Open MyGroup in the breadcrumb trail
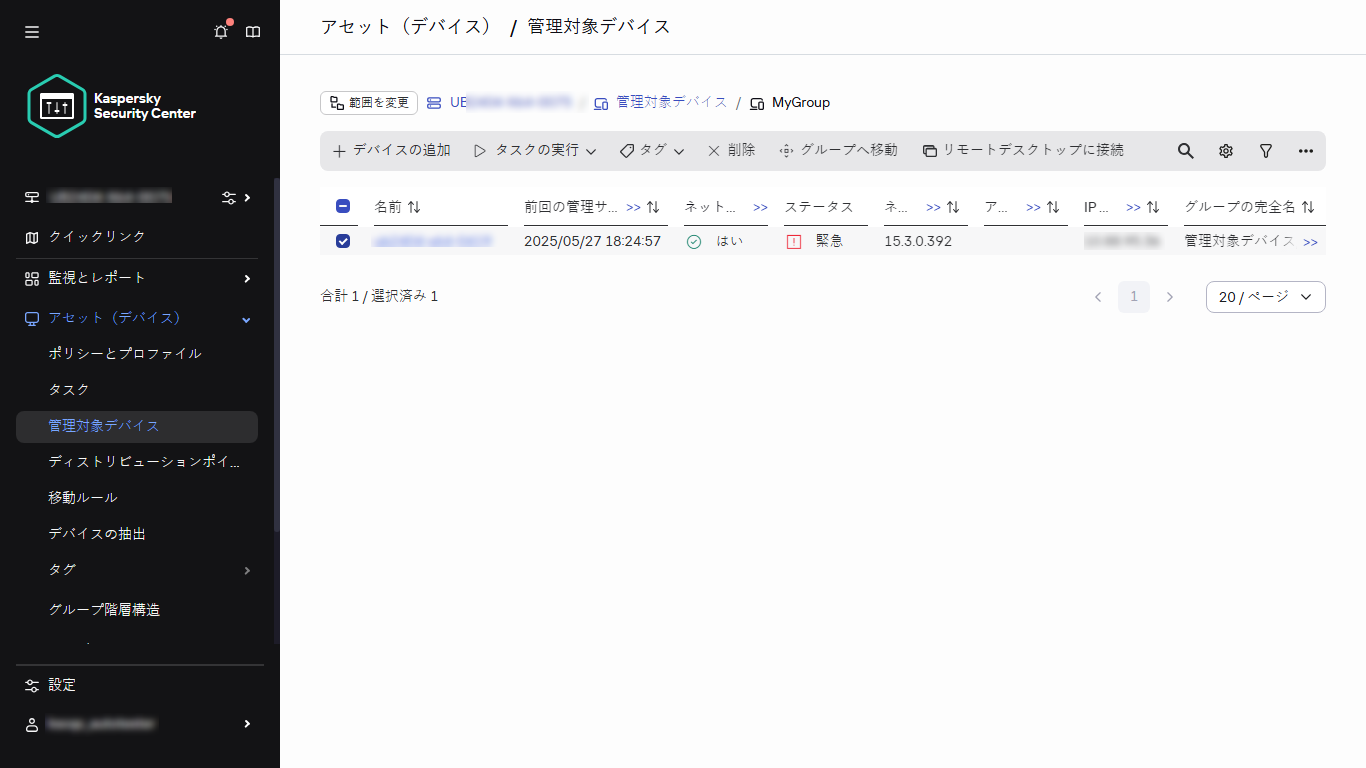This screenshot has height=768, width=1366. (799, 102)
